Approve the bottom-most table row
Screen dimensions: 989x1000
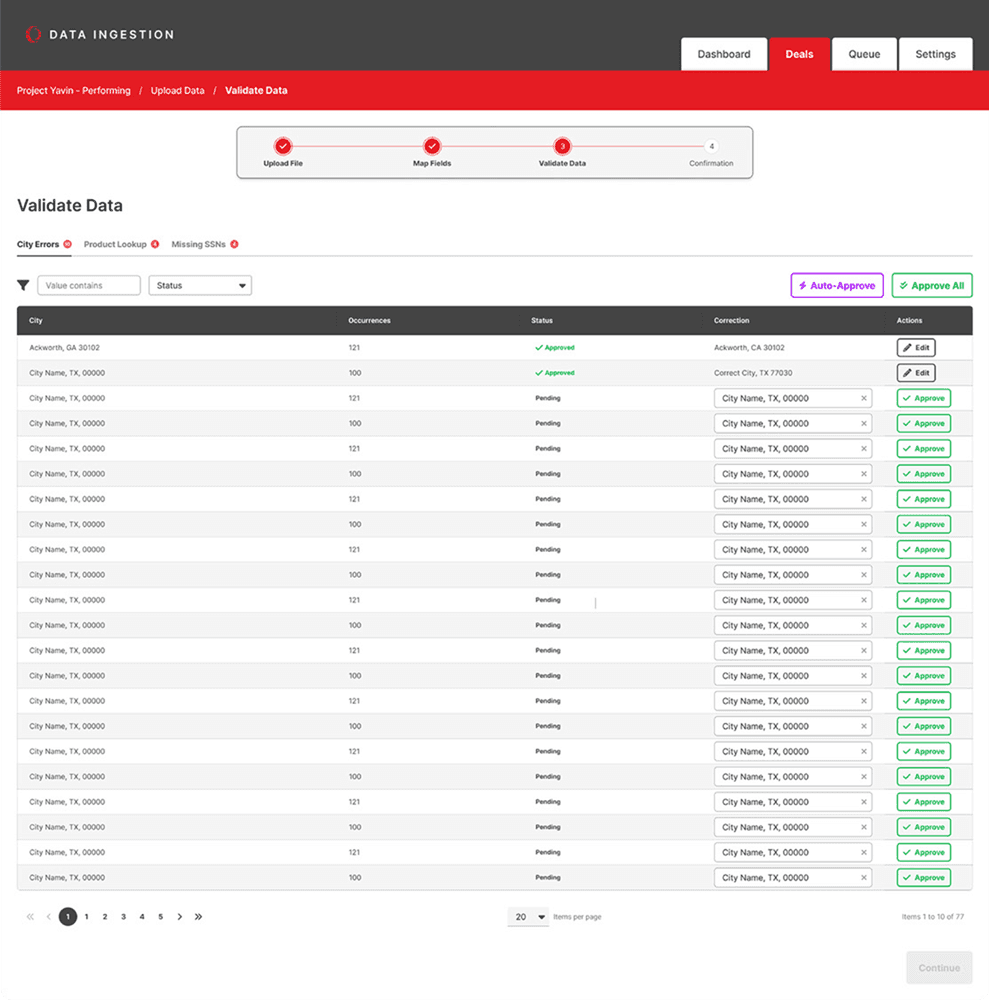(x=923, y=878)
